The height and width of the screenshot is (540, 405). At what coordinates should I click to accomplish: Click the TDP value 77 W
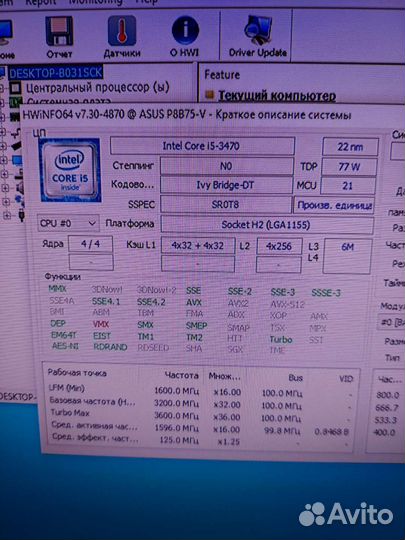[x=349, y=167]
